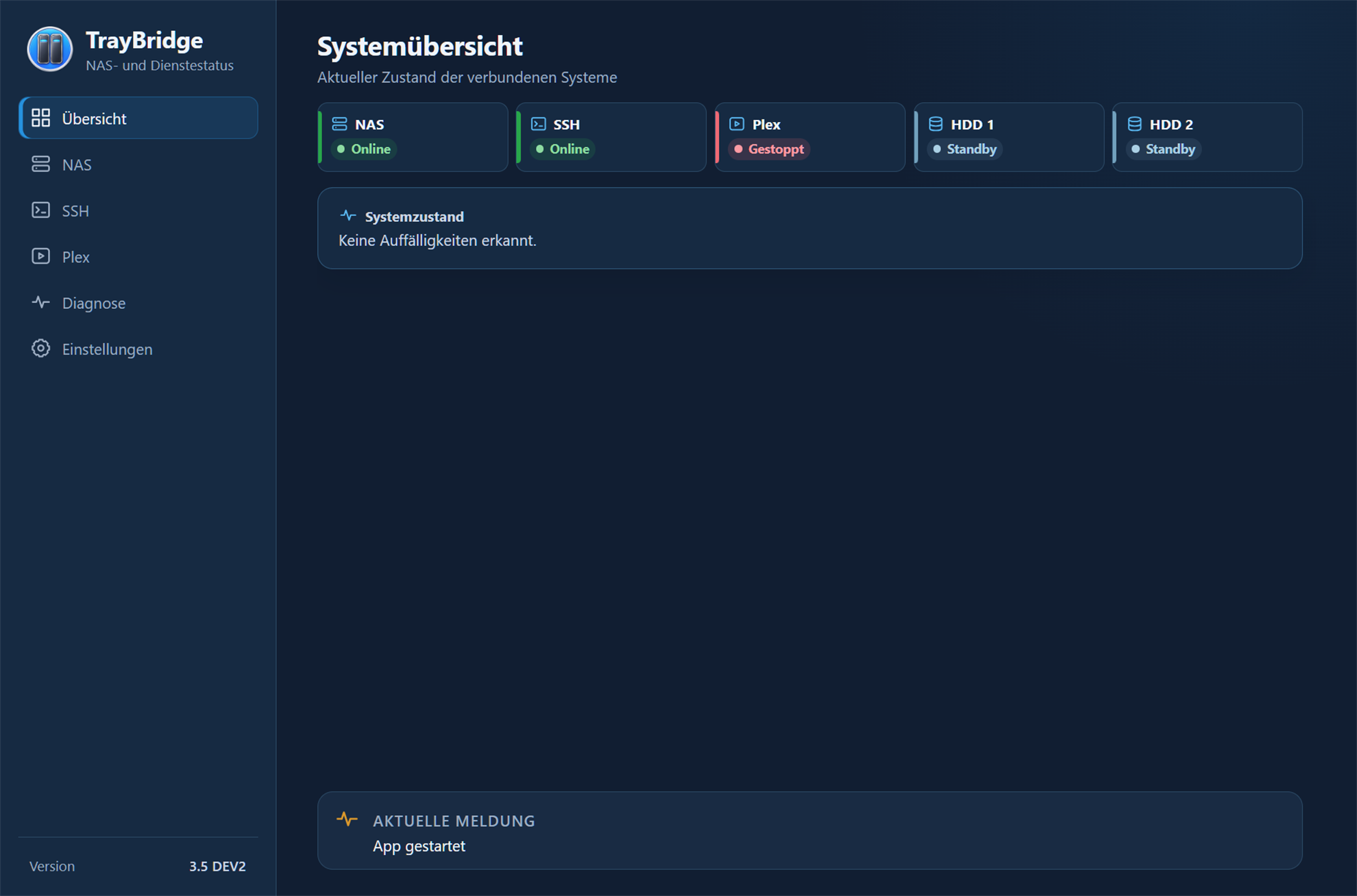Go to the NAS sidebar label
This screenshot has height=896, width=1357.
pos(77,165)
